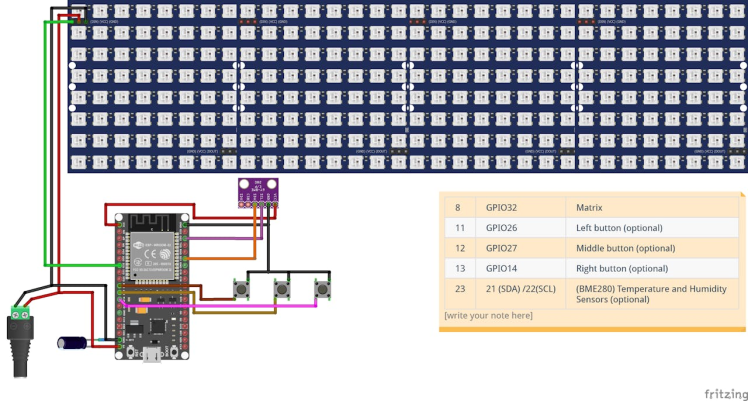Screen dimensions: 748x401
Task: Select the electrolytic capacitor component
Action: click(x=72, y=343)
